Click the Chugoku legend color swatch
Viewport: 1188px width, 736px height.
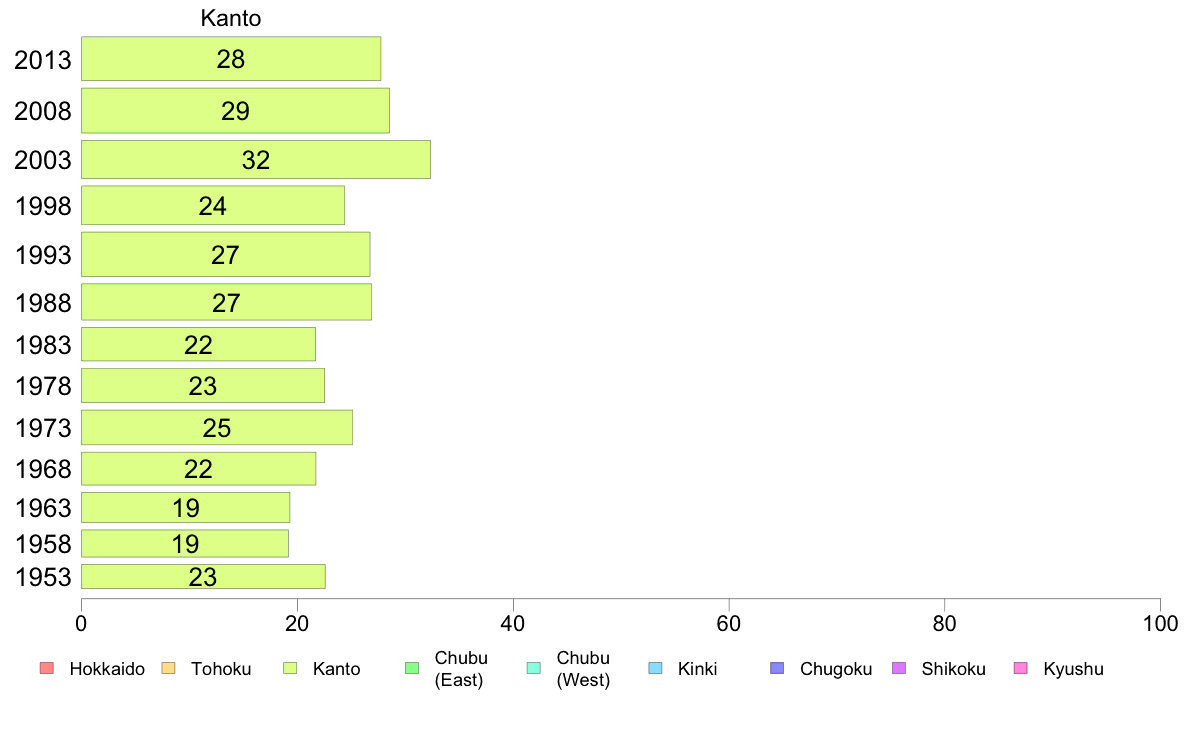click(x=777, y=668)
